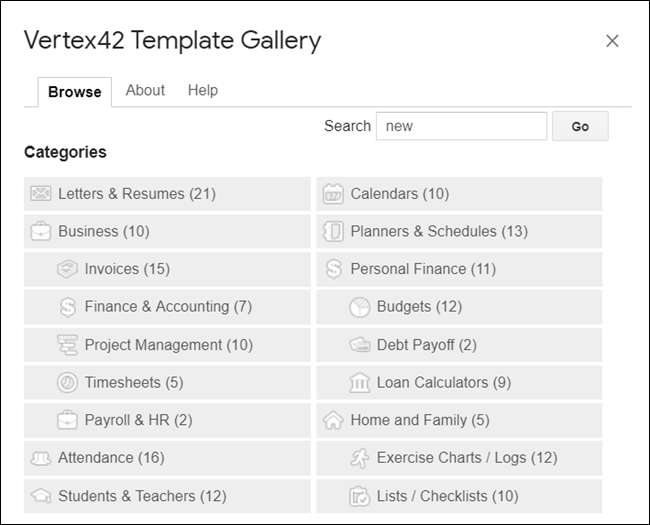Open the Attendance (16) category
Image resolution: width=650 pixels, height=525 pixels.
[x=110, y=458]
